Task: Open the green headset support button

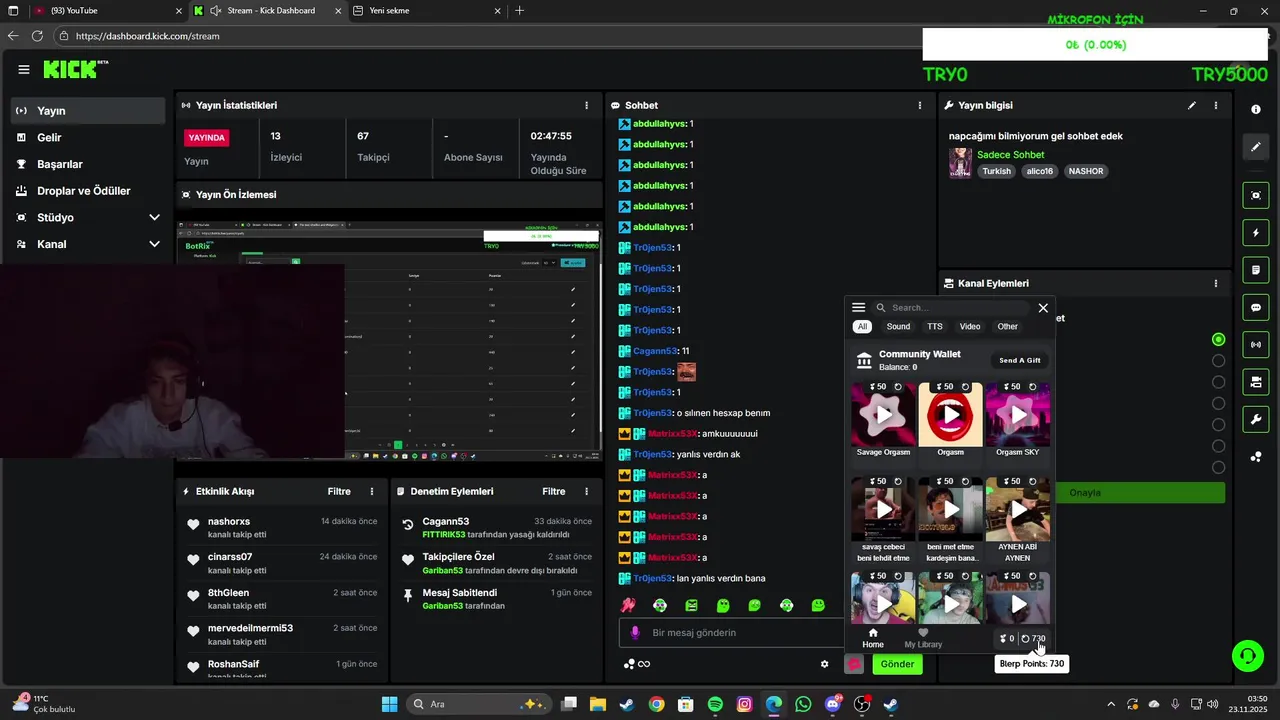Action: point(1247,656)
